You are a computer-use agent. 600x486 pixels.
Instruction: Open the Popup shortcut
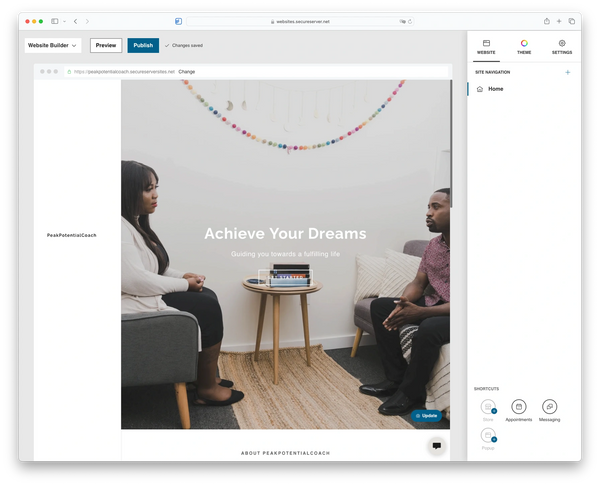[488, 439]
